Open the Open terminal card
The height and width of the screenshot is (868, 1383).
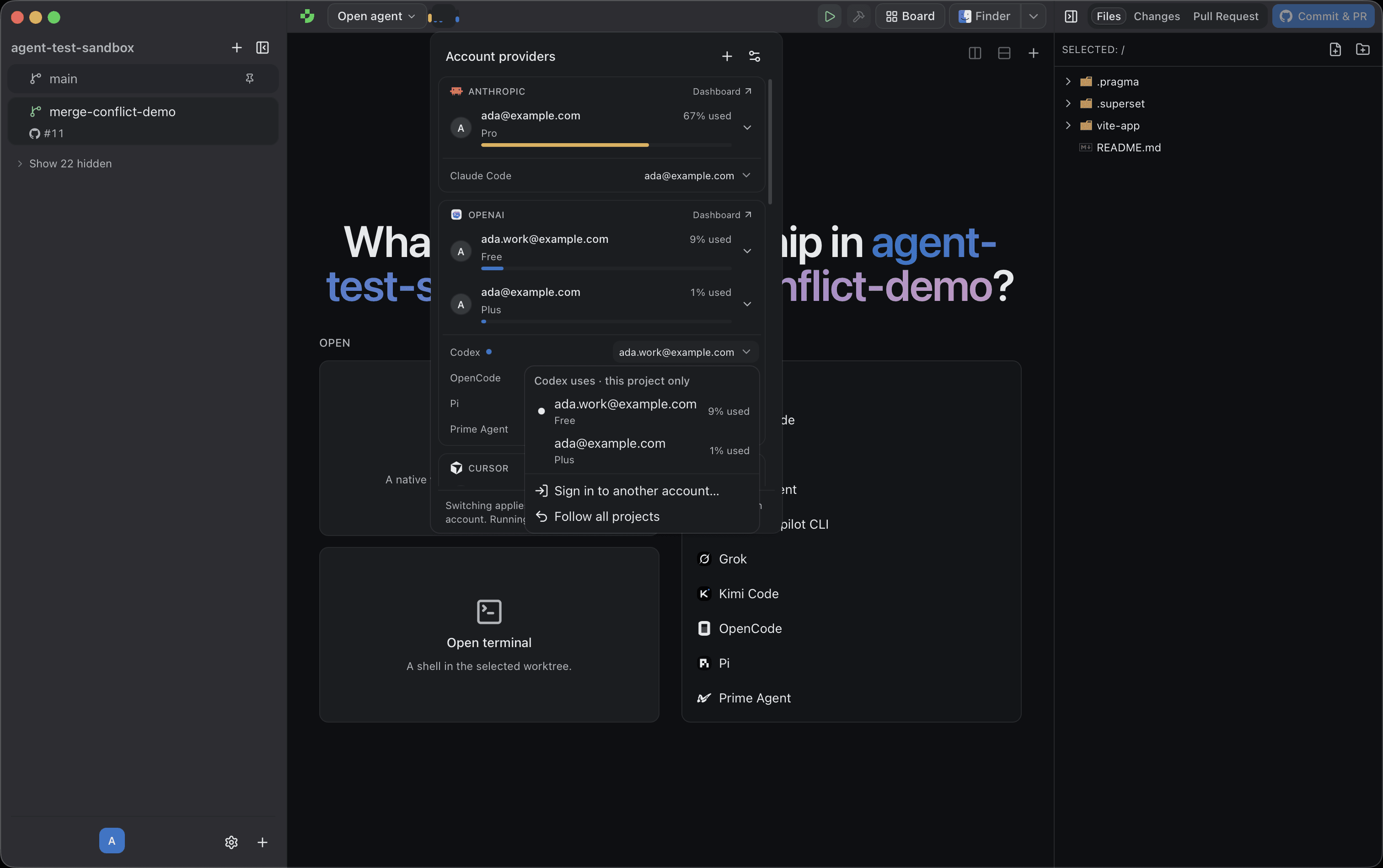click(489, 634)
